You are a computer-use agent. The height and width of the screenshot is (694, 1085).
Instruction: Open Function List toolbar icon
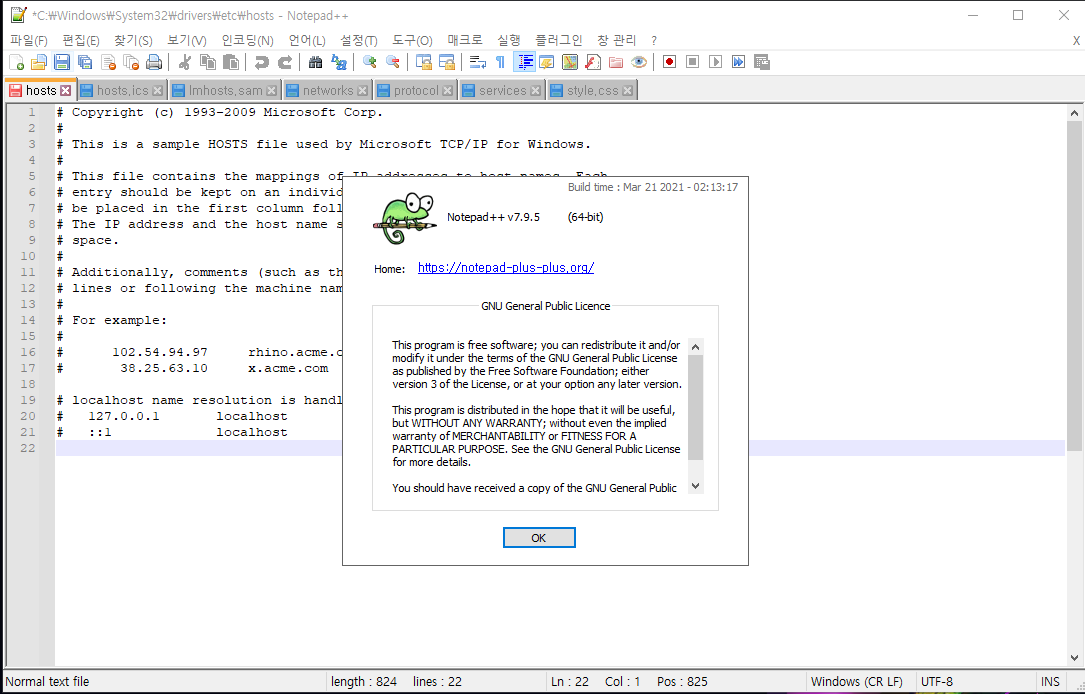click(x=592, y=62)
